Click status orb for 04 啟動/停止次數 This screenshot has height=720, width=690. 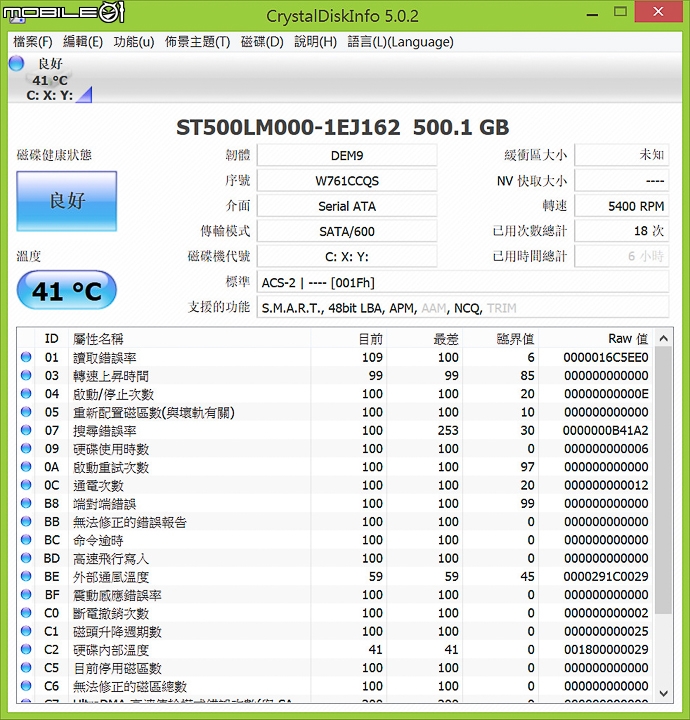click(x=26, y=394)
